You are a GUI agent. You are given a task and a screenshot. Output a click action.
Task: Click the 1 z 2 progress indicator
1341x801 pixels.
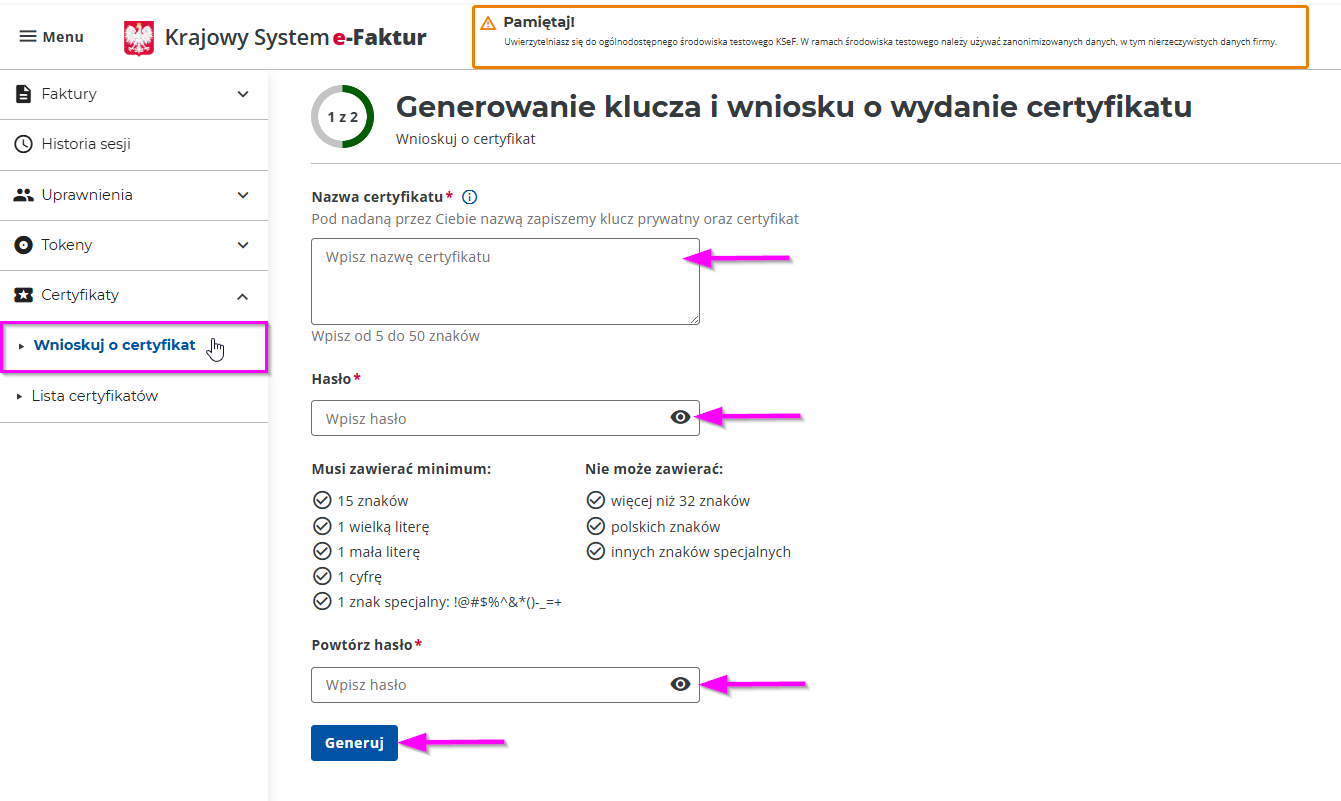point(343,117)
